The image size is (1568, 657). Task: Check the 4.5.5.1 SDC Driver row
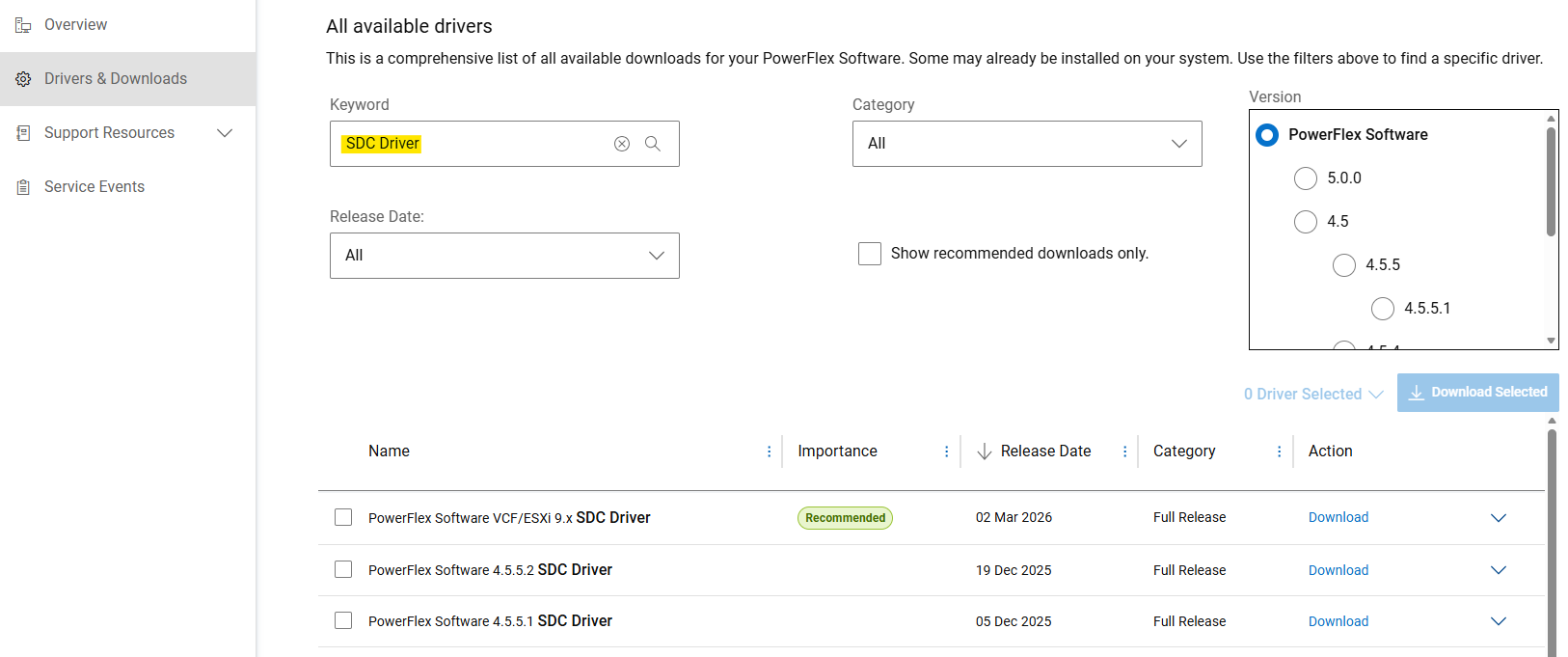(343, 620)
